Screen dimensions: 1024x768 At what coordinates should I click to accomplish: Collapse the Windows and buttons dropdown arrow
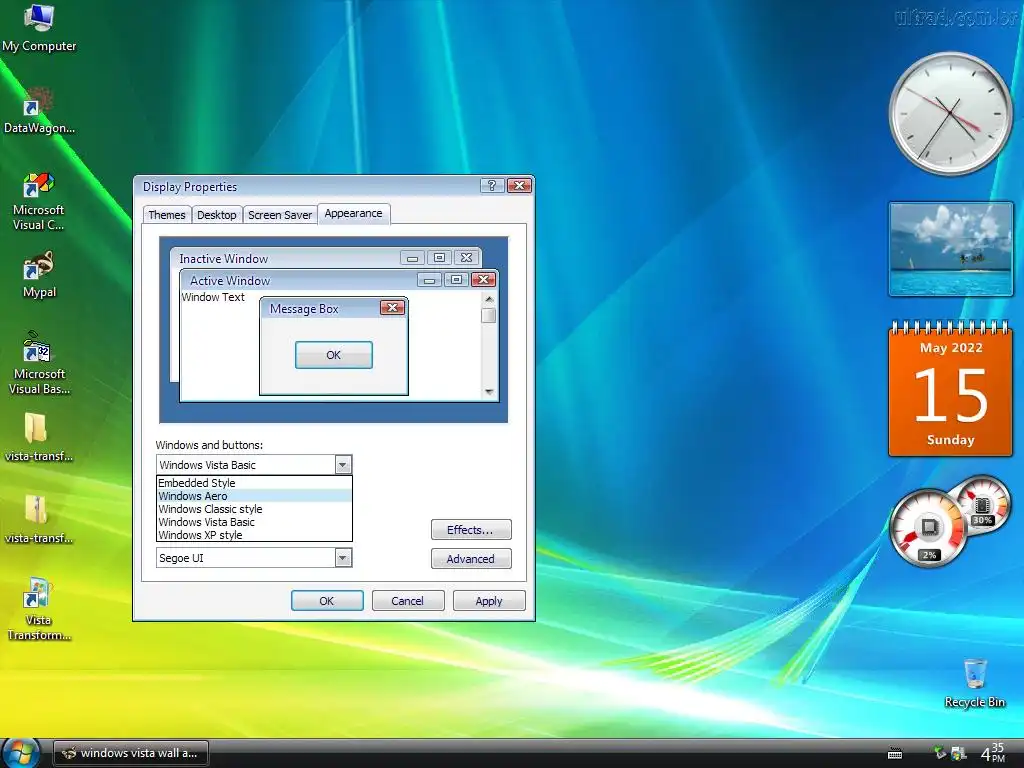tap(343, 465)
